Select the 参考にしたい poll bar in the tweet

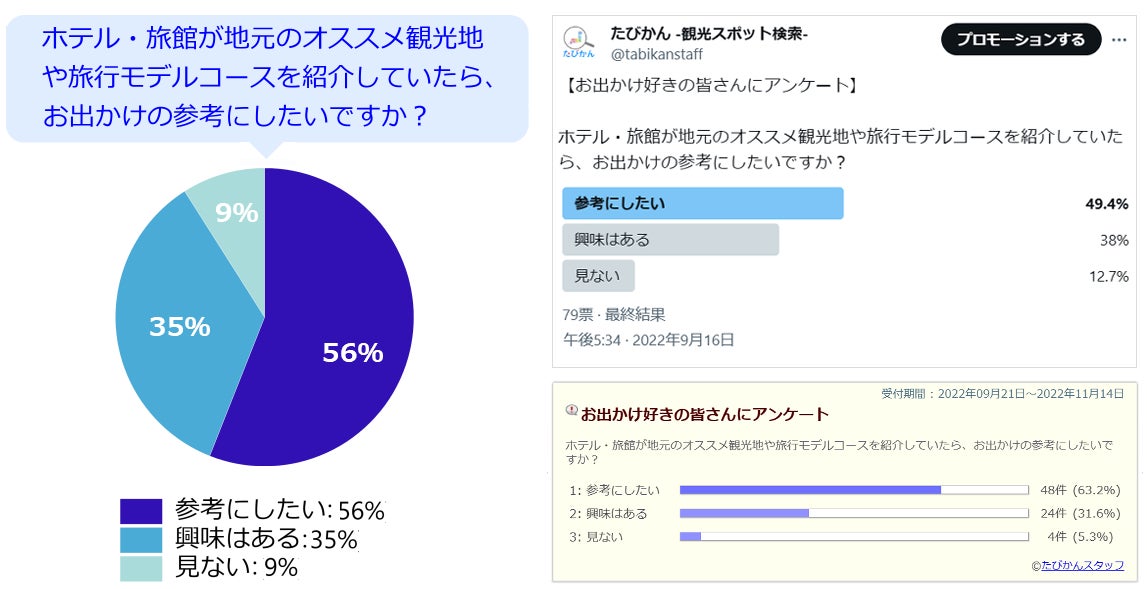(702, 203)
